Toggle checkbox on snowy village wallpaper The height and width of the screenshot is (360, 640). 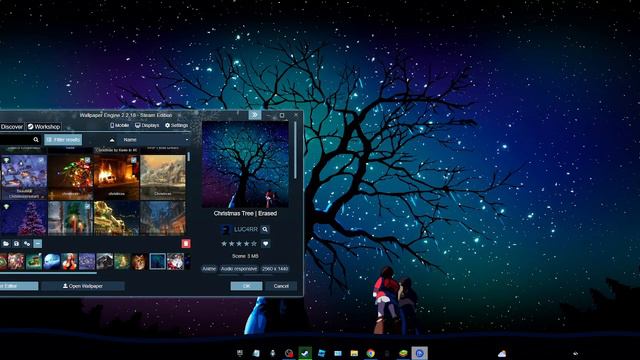[x=41, y=160]
